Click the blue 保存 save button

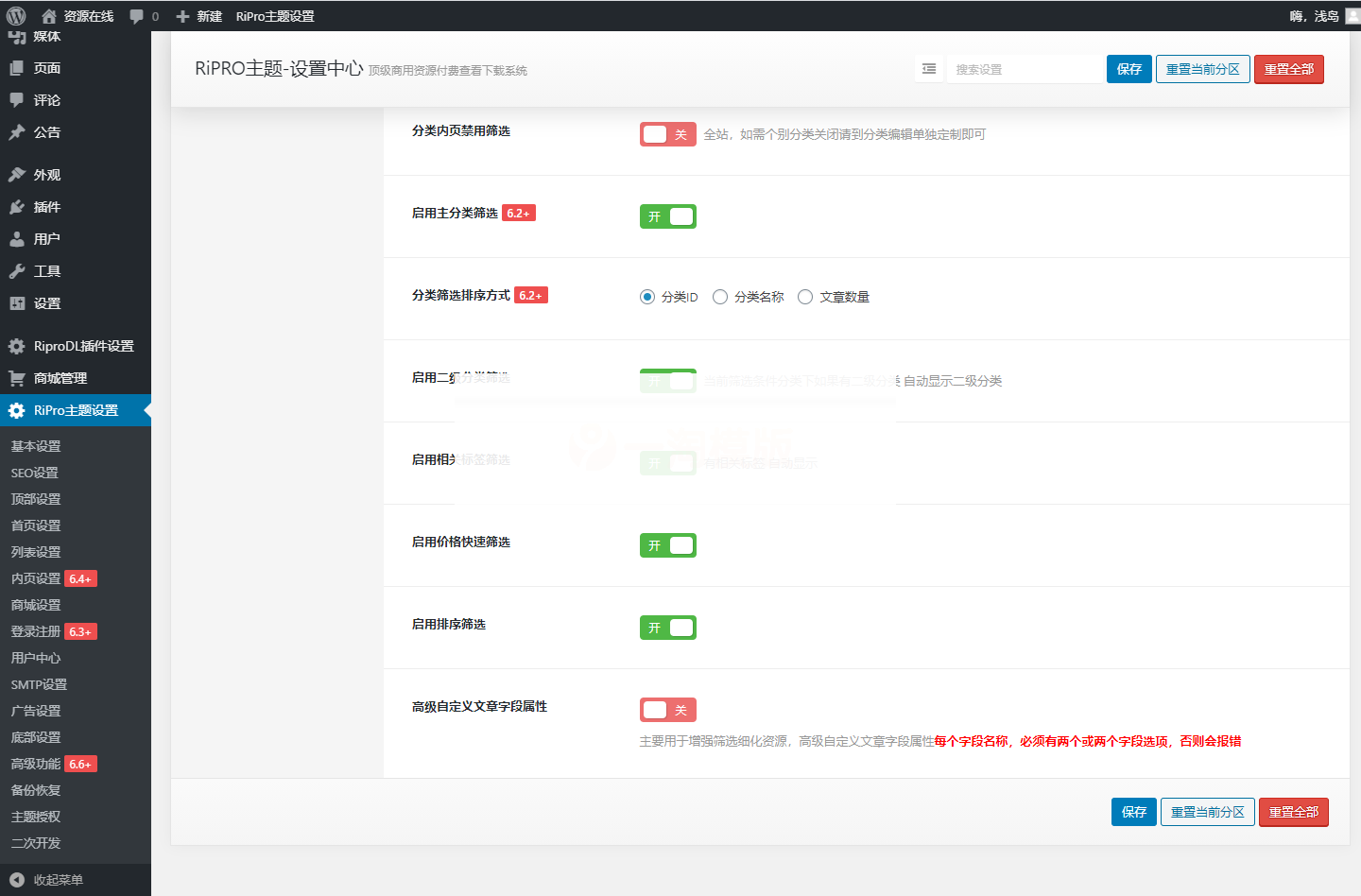[1129, 69]
